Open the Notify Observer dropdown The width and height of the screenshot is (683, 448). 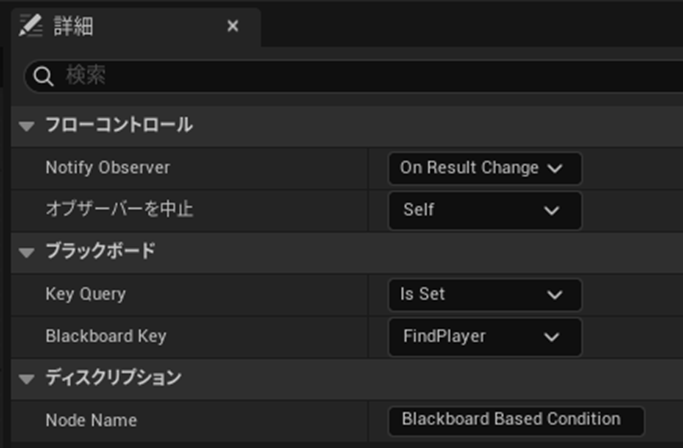[x=484, y=168]
